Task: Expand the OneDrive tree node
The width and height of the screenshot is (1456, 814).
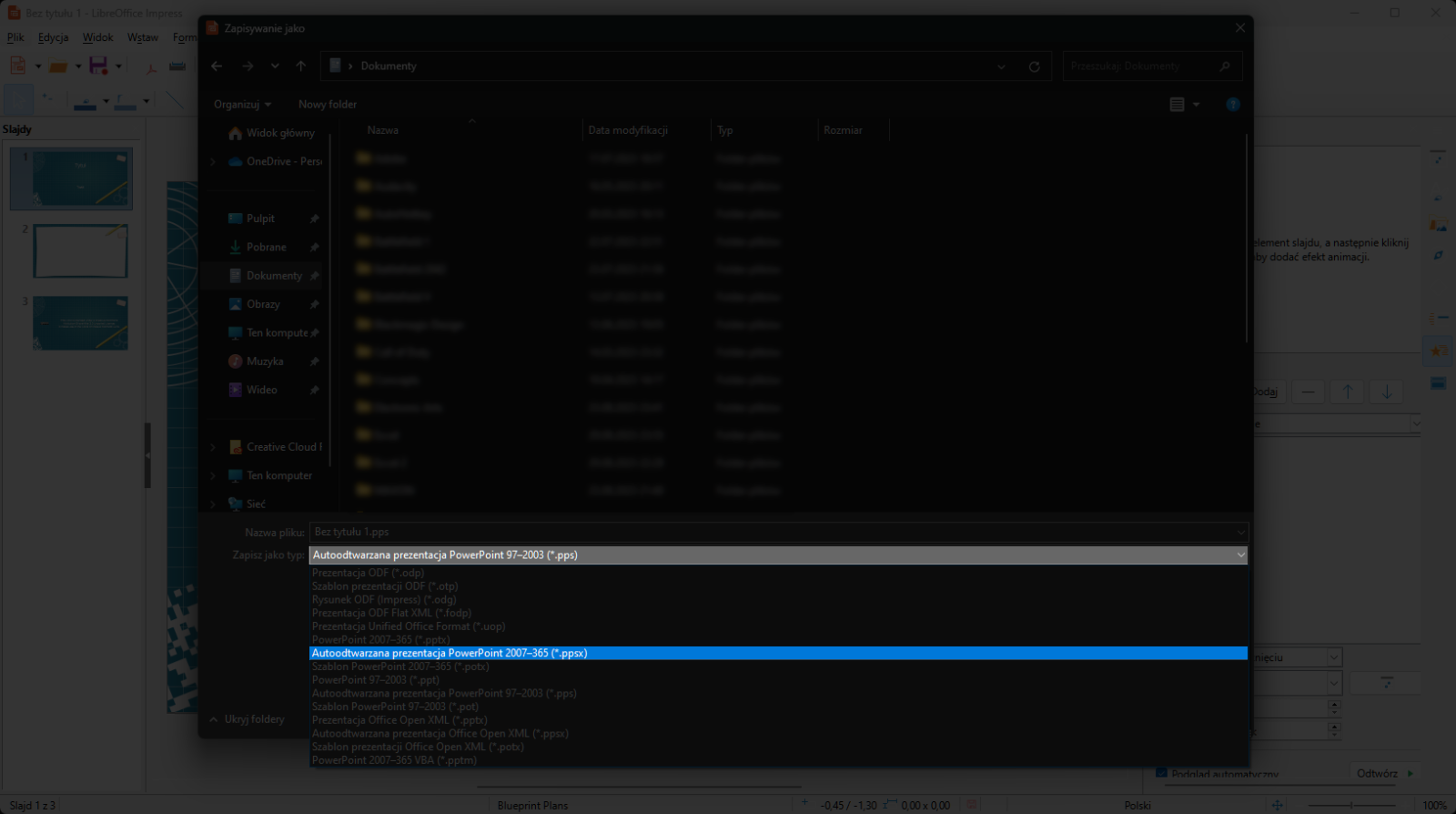Action: 214,162
